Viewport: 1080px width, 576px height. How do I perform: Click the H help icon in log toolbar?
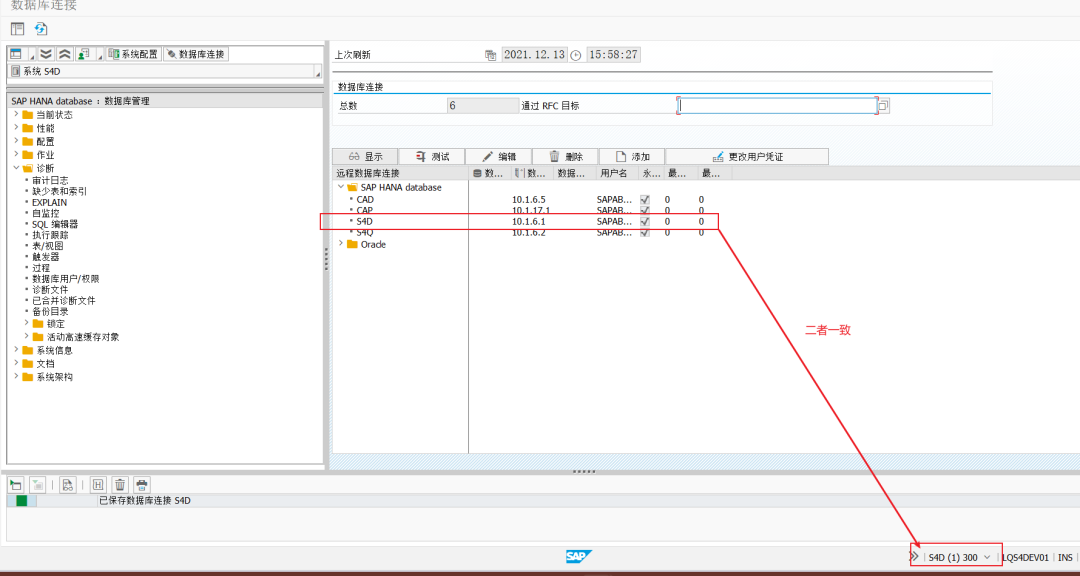click(98, 484)
